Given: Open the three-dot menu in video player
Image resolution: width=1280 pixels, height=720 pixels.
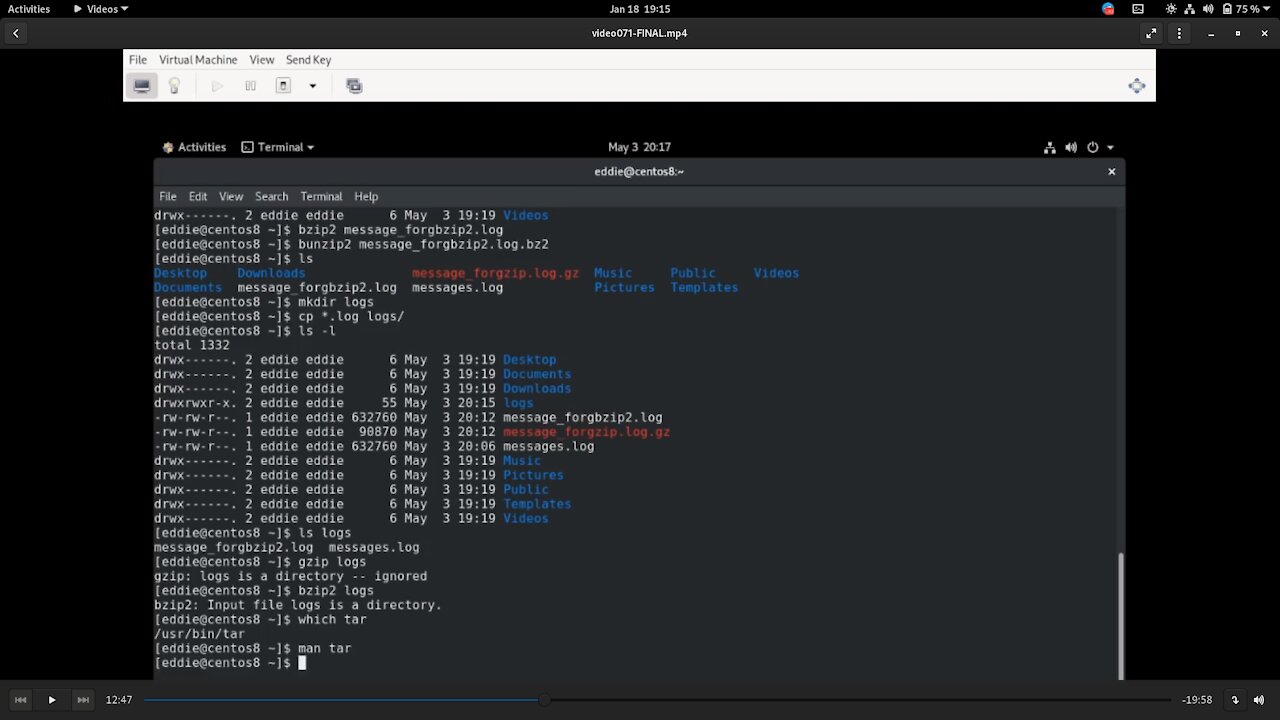Looking at the screenshot, I should 1180,33.
